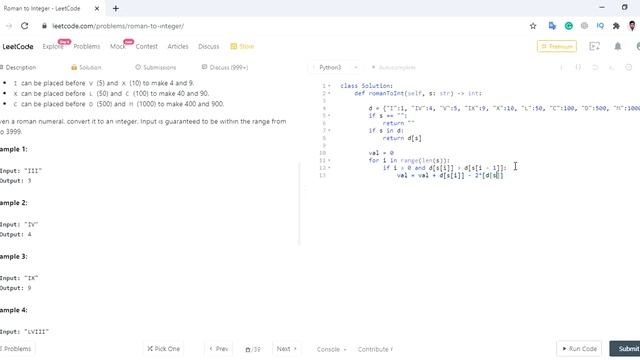Click the problem number indicator
640x360 pixels.
[253, 349]
